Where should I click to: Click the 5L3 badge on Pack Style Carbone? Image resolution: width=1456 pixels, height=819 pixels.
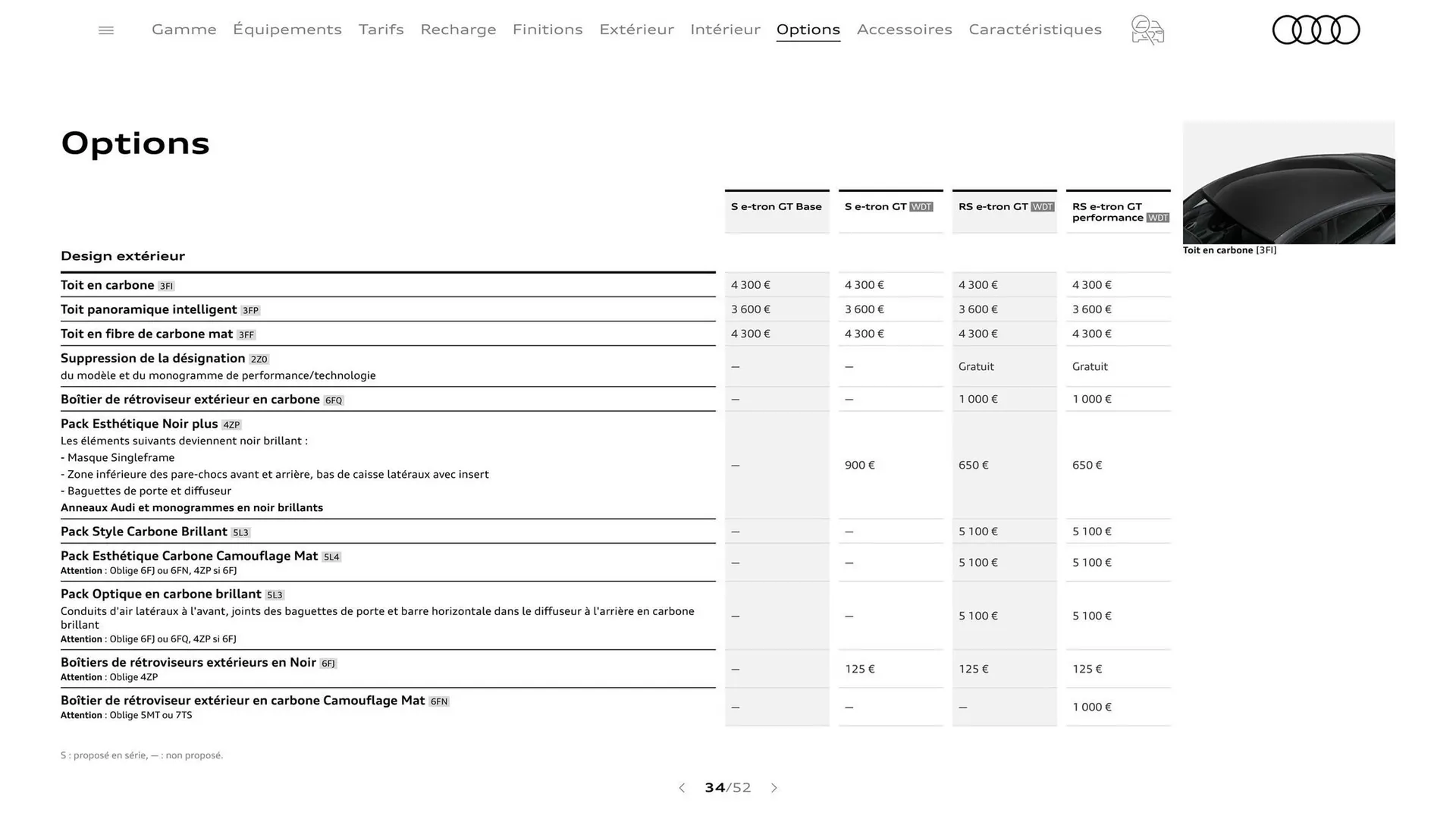[241, 532]
